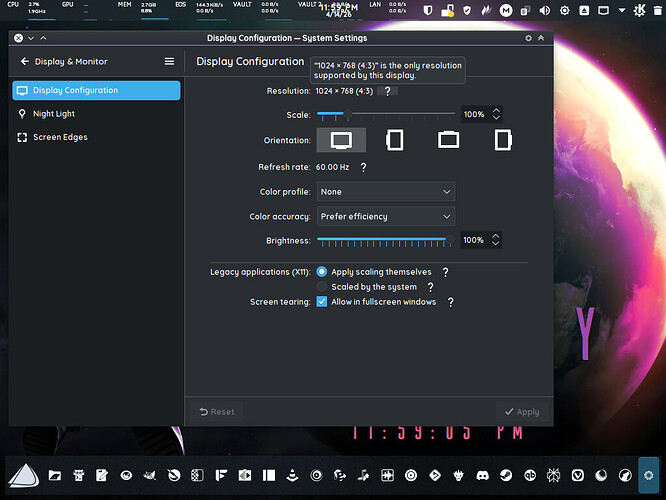This screenshot has width=666, height=500.
Task: Expand the Color profile dropdown
Action: pos(386,192)
